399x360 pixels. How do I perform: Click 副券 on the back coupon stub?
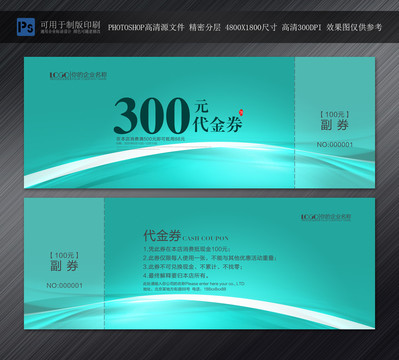point(64,266)
